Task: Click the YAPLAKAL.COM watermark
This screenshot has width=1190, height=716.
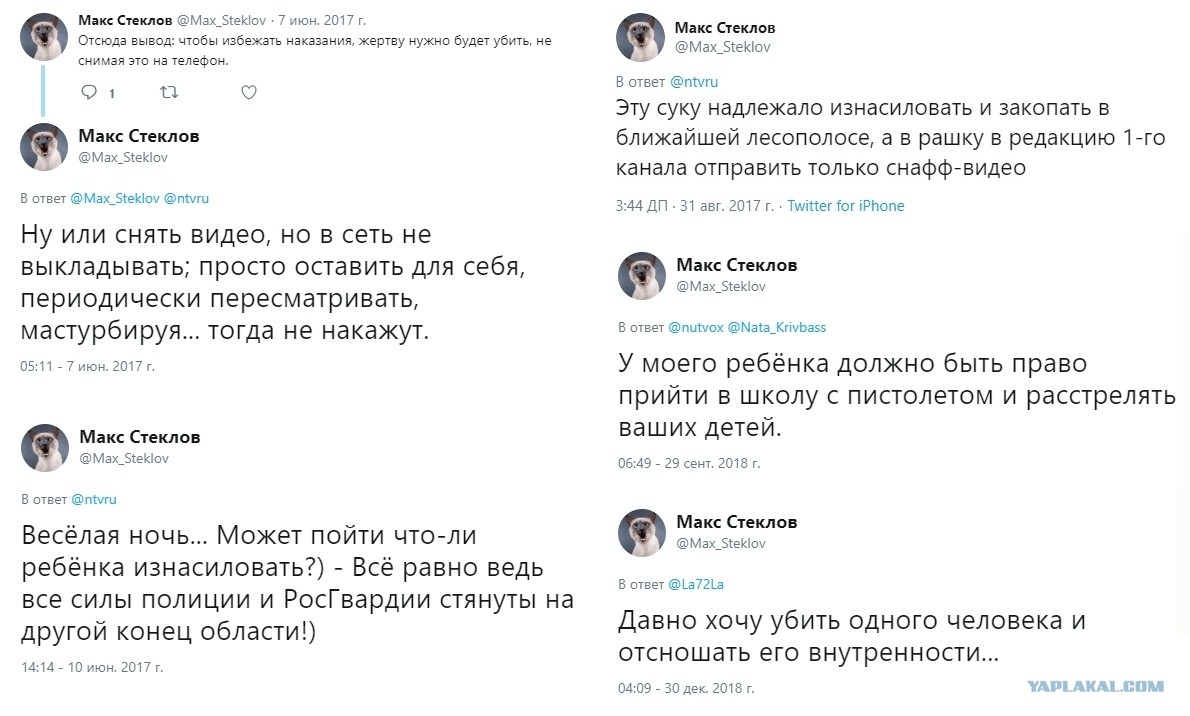Action: coord(1095,686)
